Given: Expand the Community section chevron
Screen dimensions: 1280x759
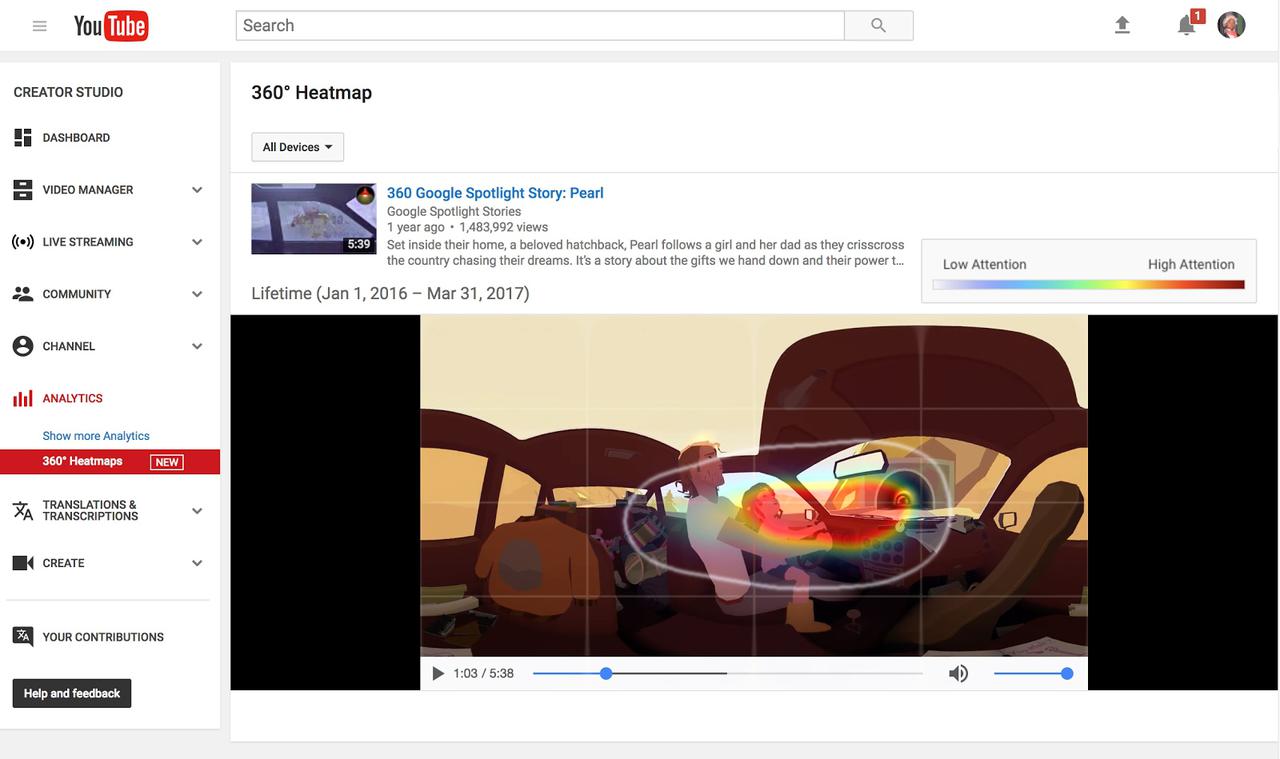Looking at the screenshot, I should 197,294.
